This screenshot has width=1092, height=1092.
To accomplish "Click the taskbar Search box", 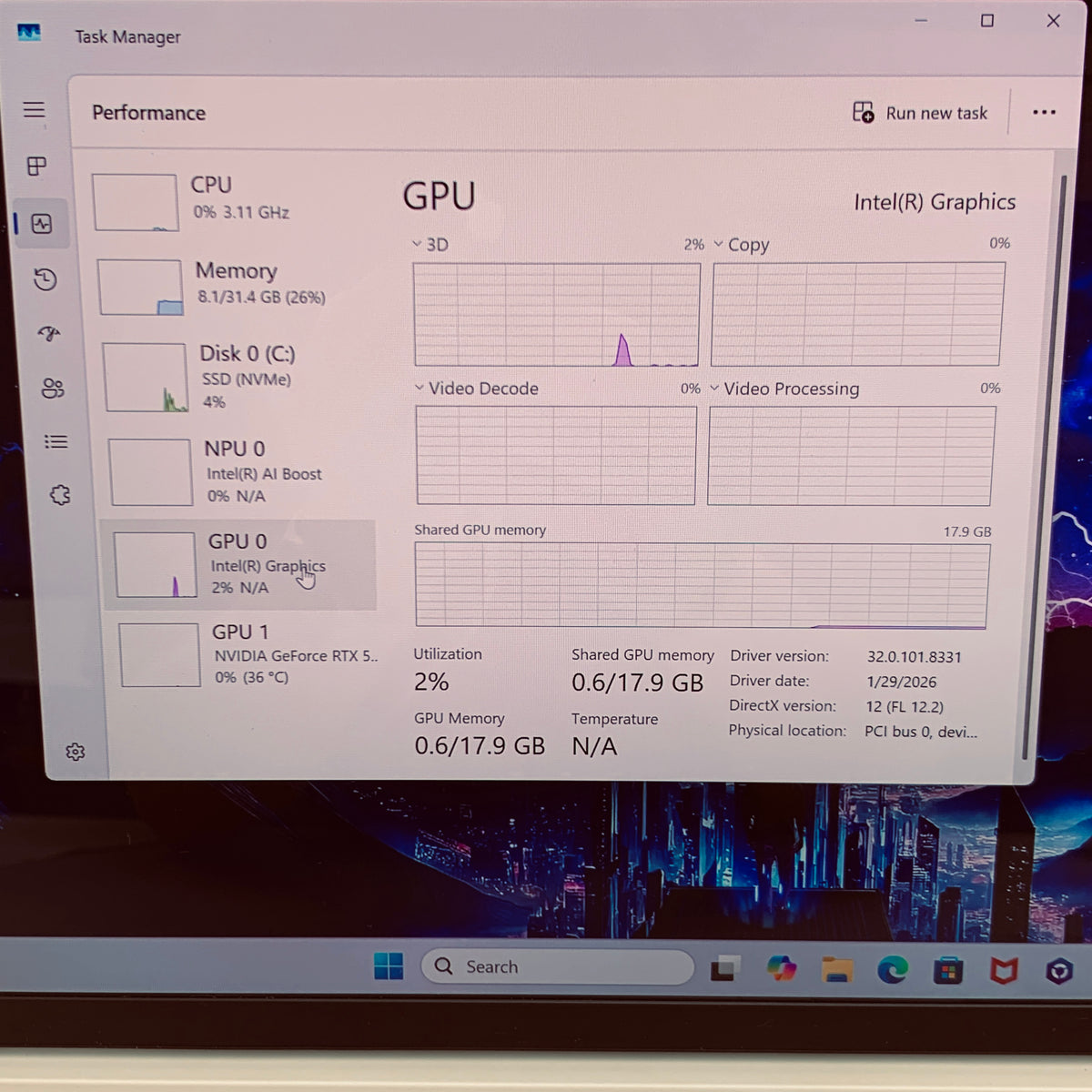I will [x=557, y=966].
